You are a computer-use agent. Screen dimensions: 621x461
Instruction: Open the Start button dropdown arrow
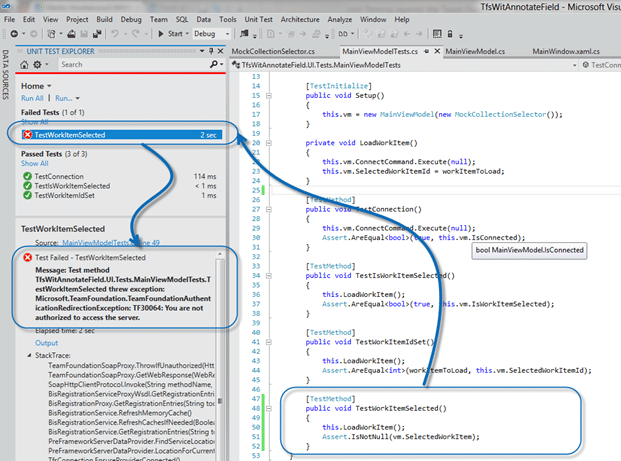187,34
